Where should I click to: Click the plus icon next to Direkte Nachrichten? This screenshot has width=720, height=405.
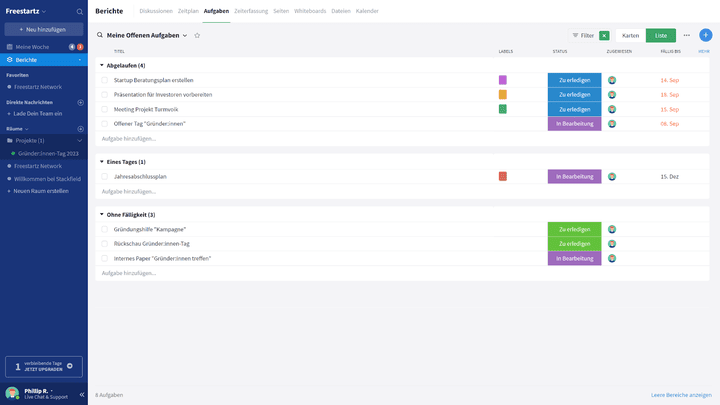click(x=80, y=102)
